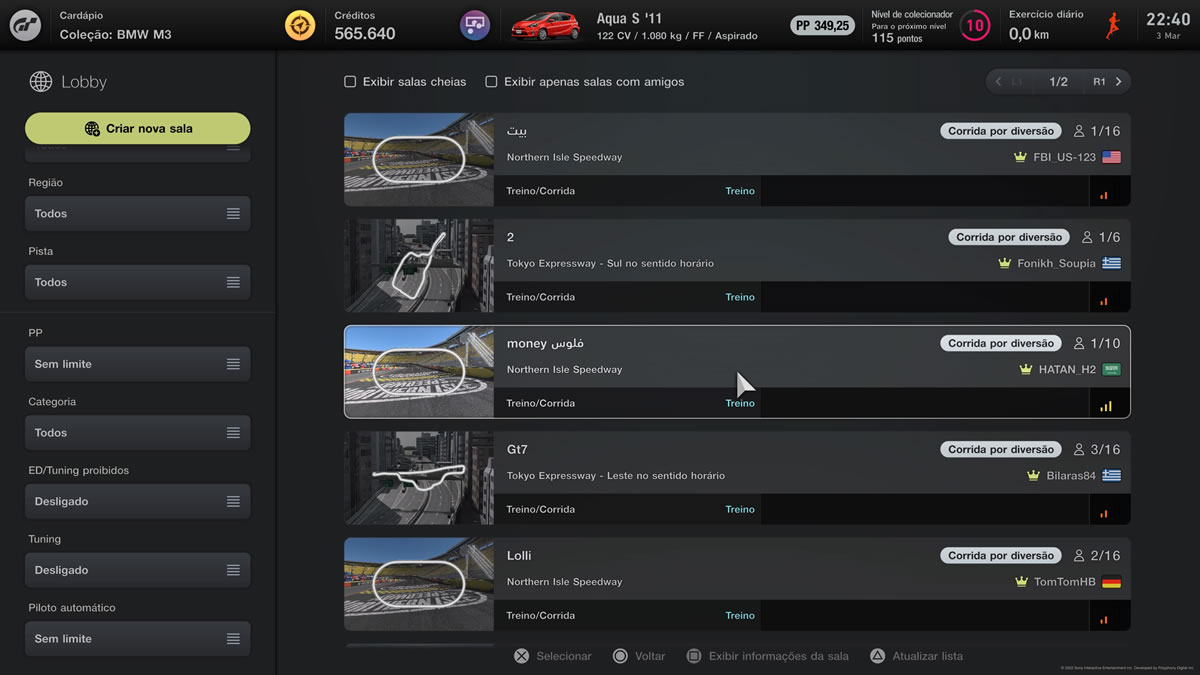Open the Região dropdown
The width and height of the screenshot is (1200, 675).
138,213
